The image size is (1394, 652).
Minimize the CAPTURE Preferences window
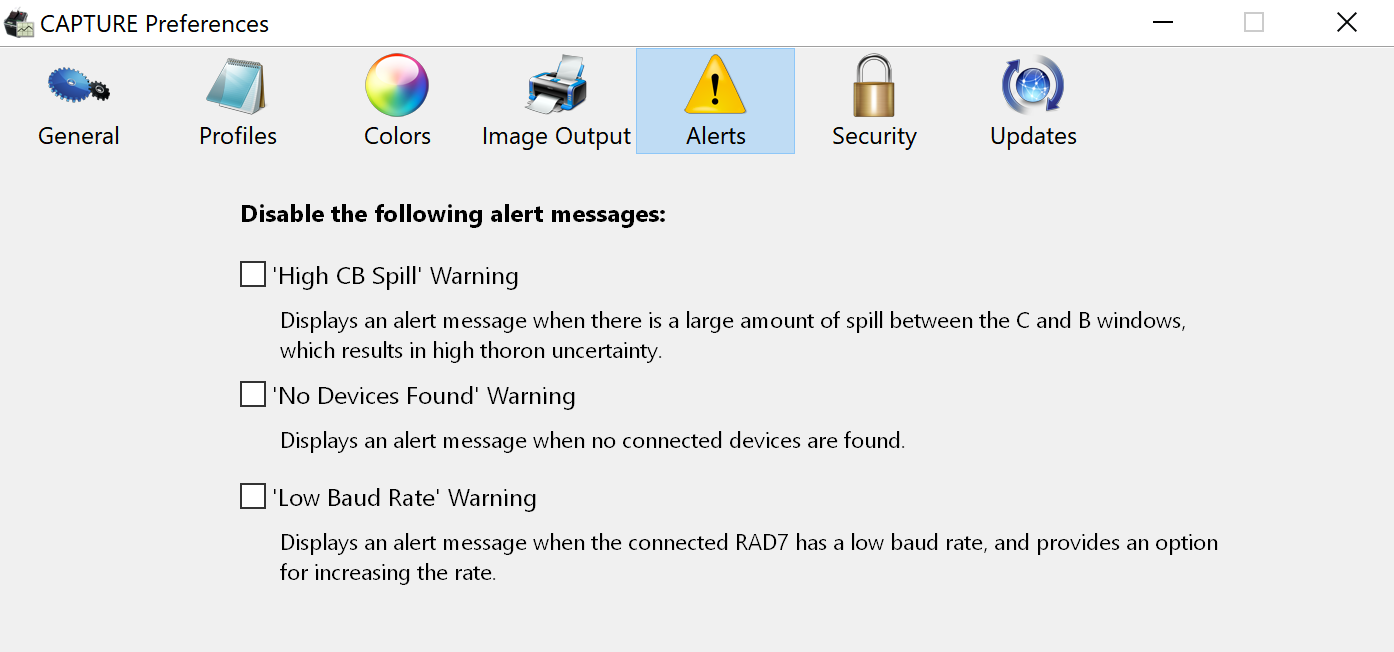(1162, 22)
